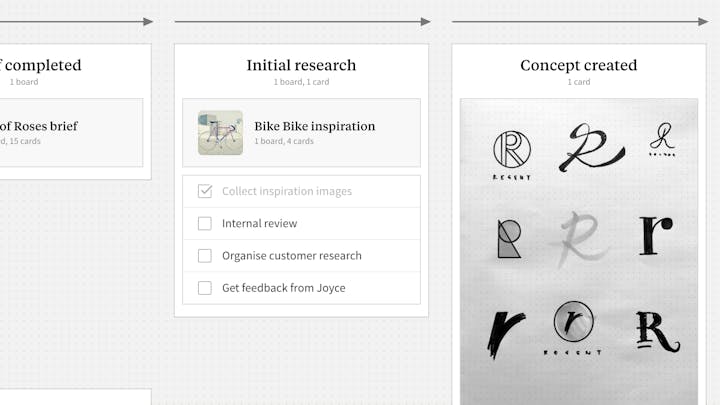The width and height of the screenshot is (720, 405).
Task: Click the underlined serif R logo sketch
Action: [x=658, y=332]
